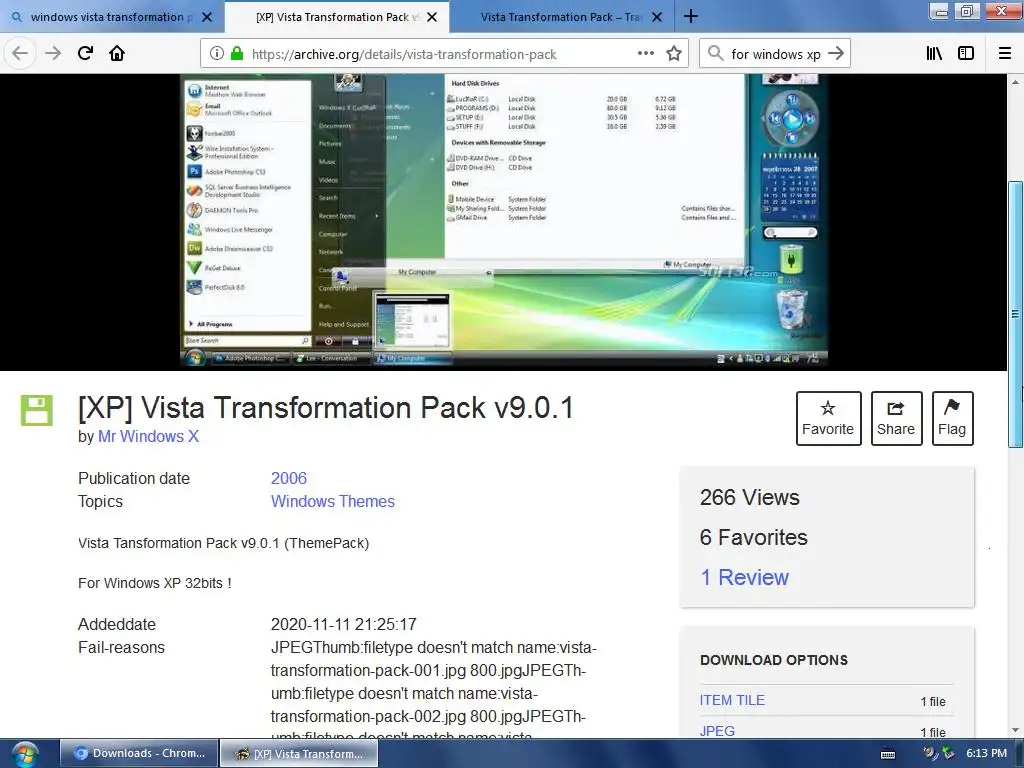Click the Publication date label

tap(134, 478)
